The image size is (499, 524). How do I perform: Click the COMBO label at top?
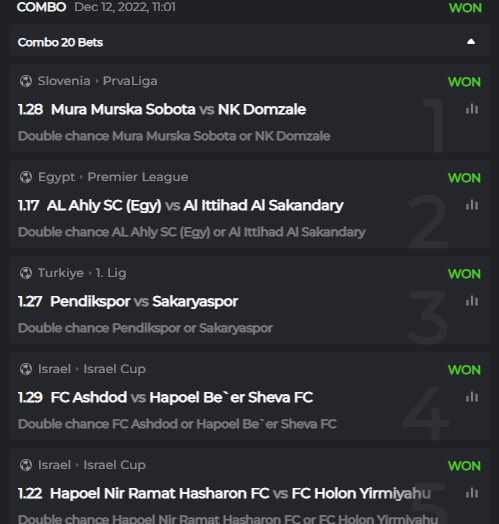41,7
